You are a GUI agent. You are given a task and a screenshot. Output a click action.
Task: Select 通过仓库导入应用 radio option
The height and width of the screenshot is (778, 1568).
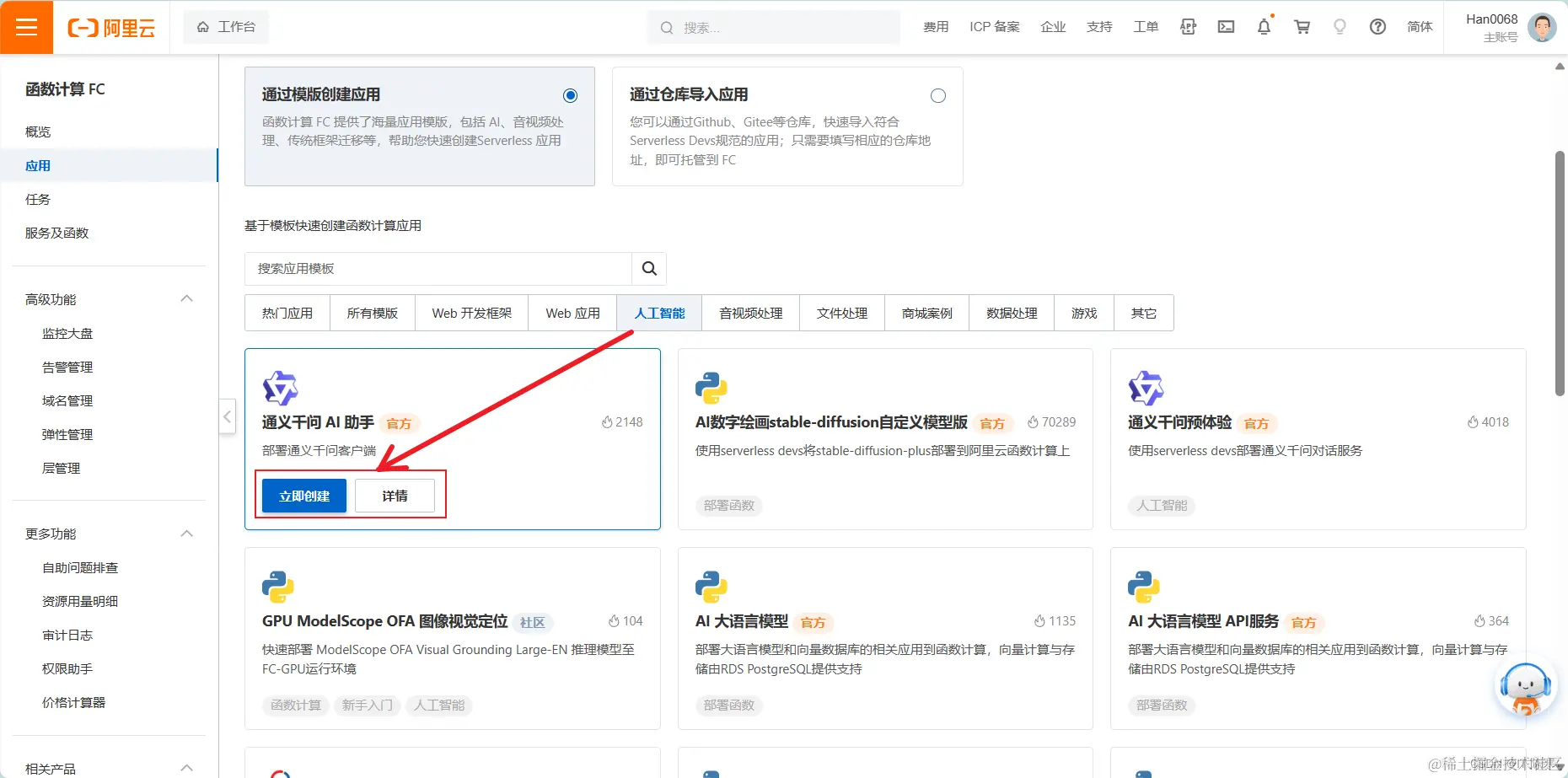tap(938, 95)
